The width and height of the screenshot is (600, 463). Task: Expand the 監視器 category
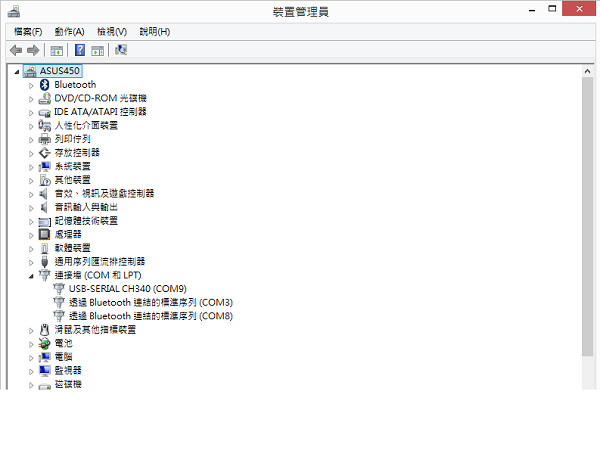click(x=31, y=372)
